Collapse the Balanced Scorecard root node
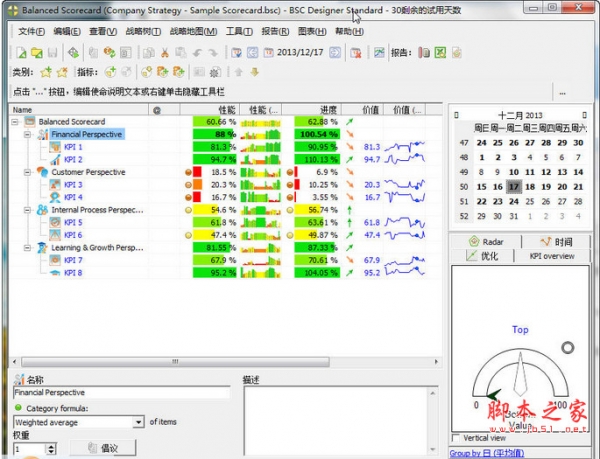This screenshot has height=459, width=600. coord(15,122)
